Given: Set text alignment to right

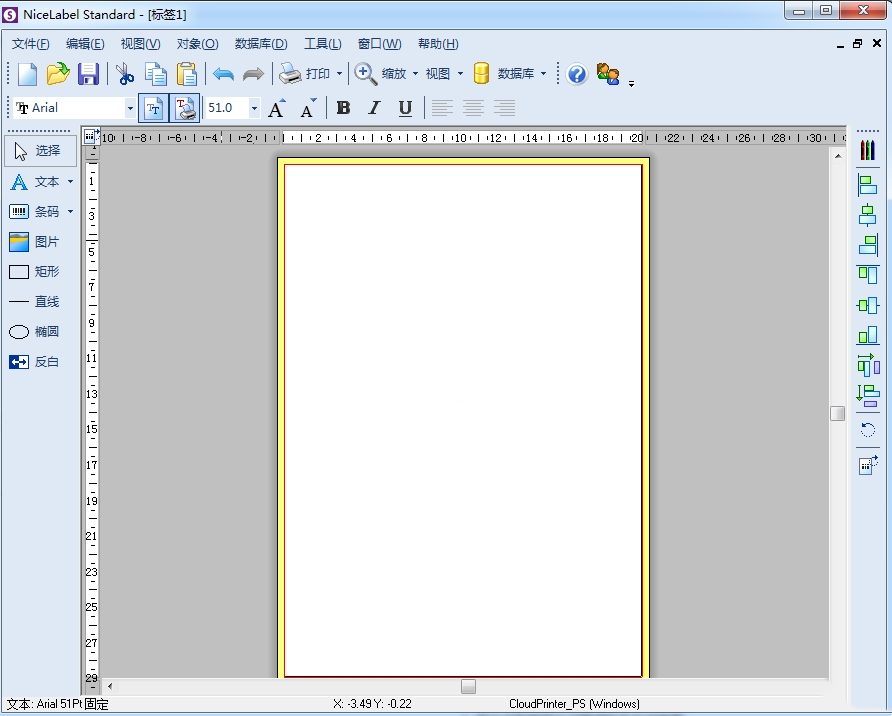Looking at the screenshot, I should 505,107.
